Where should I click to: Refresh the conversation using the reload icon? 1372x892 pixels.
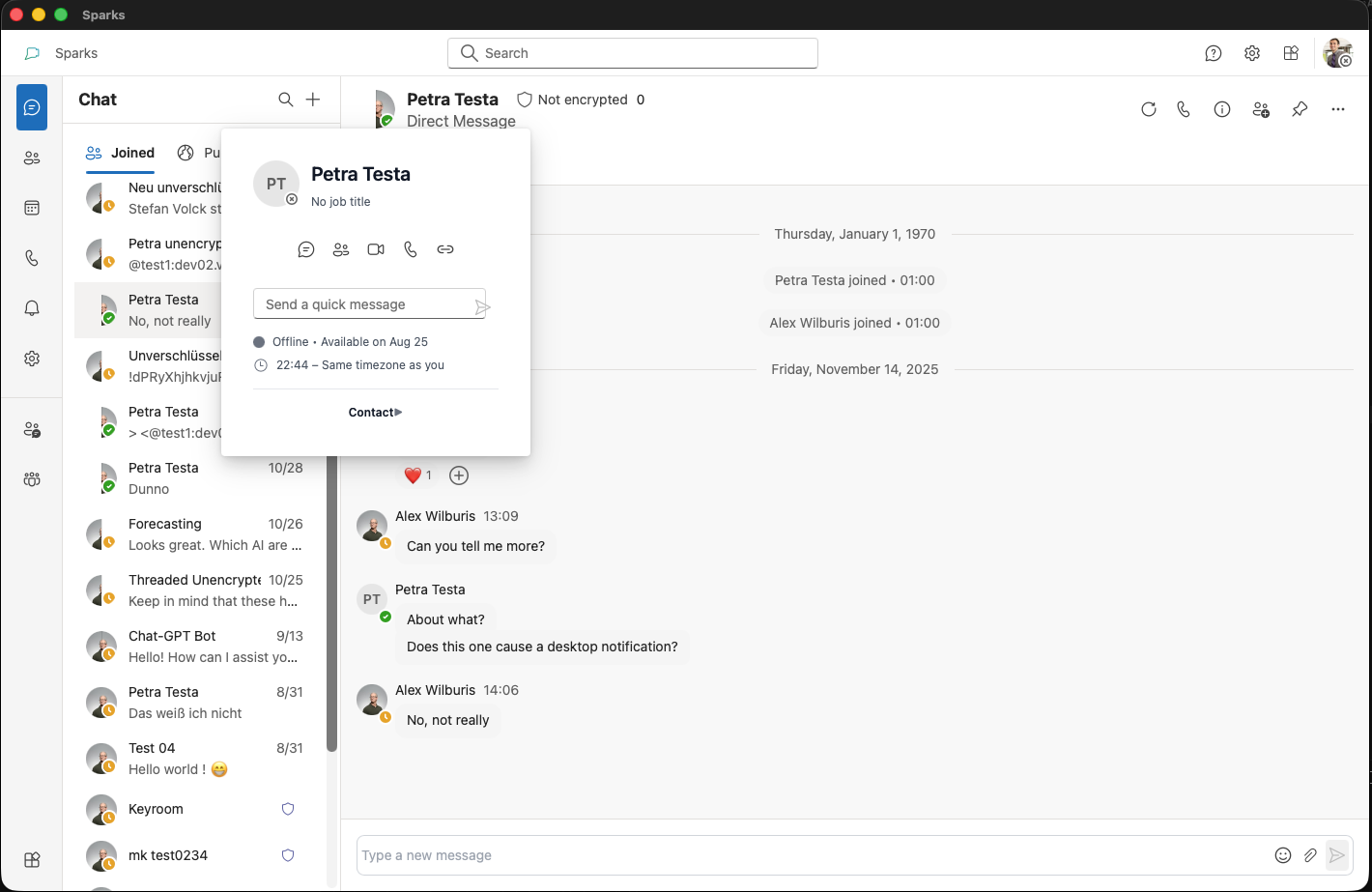pyautogui.click(x=1149, y=109)
